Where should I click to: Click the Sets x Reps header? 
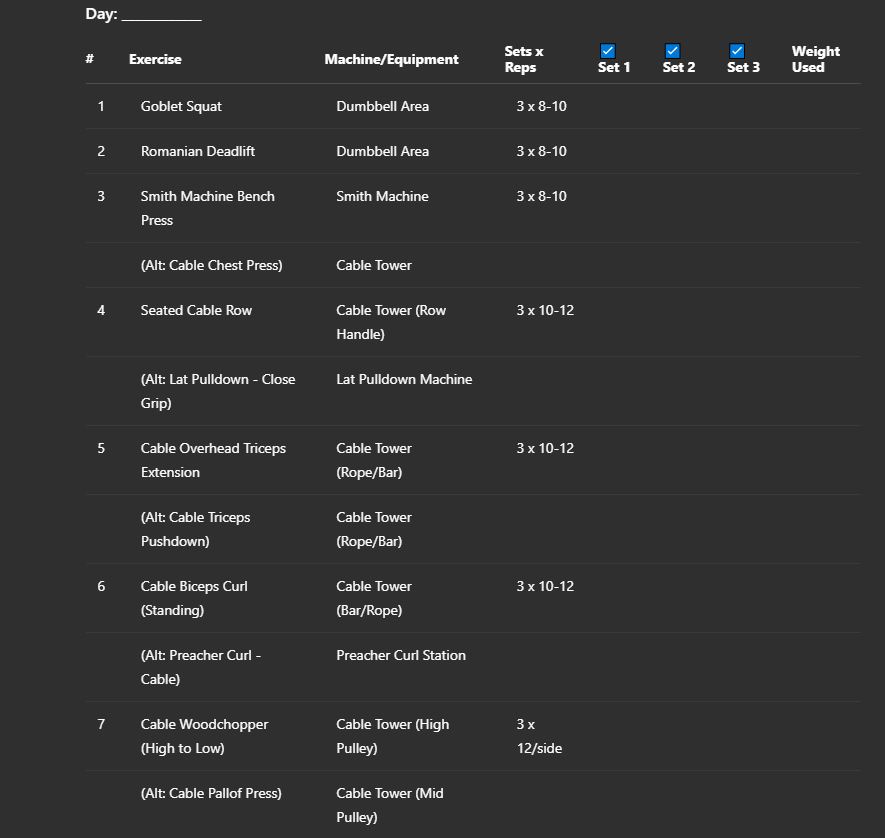tap(524, 59)
